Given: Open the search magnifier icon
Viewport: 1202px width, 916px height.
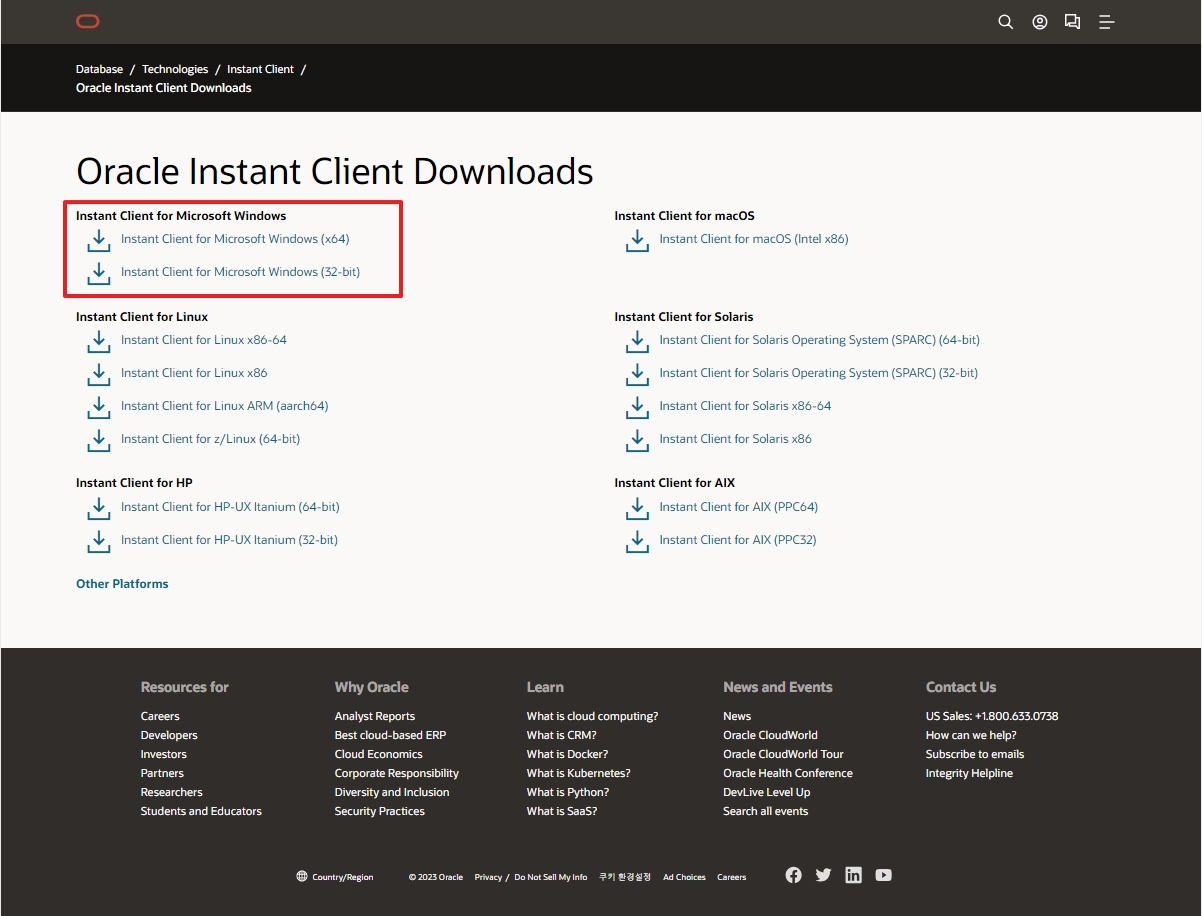Looking at the screenshot, I should pyautogui.click(x=1006, y=22).
